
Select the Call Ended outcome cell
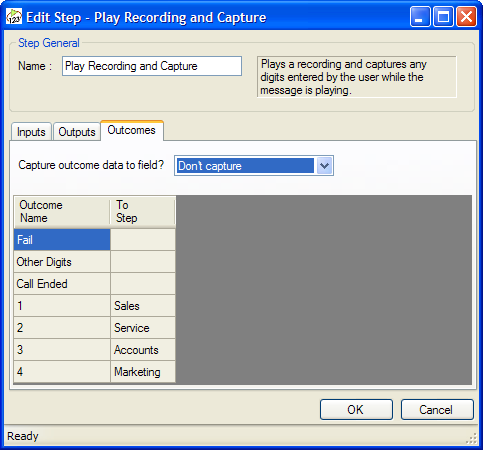(x=62, y=284)
